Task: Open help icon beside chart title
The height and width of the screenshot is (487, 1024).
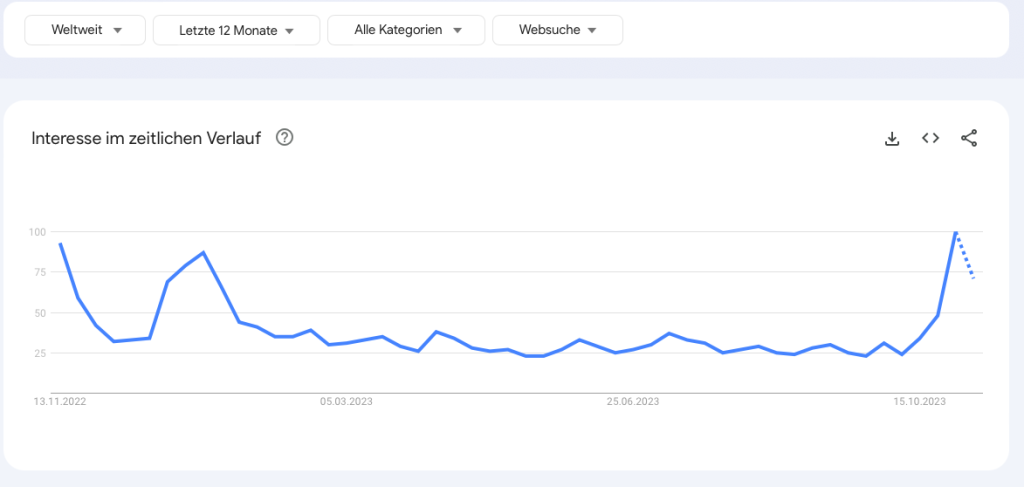Action: tap(284, 138)
